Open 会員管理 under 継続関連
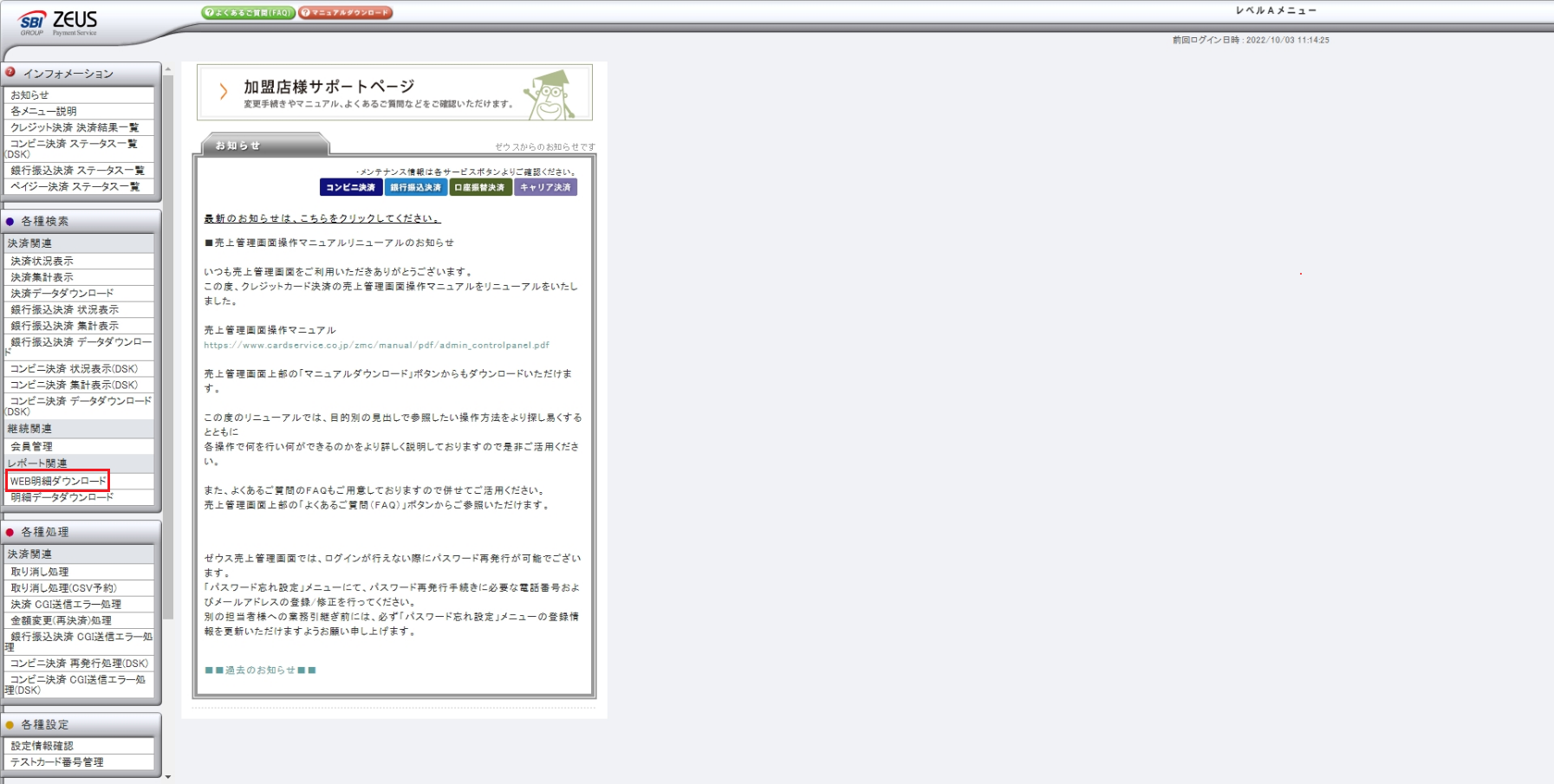This screenshot has height=784, width=1554. click(33, 445)
